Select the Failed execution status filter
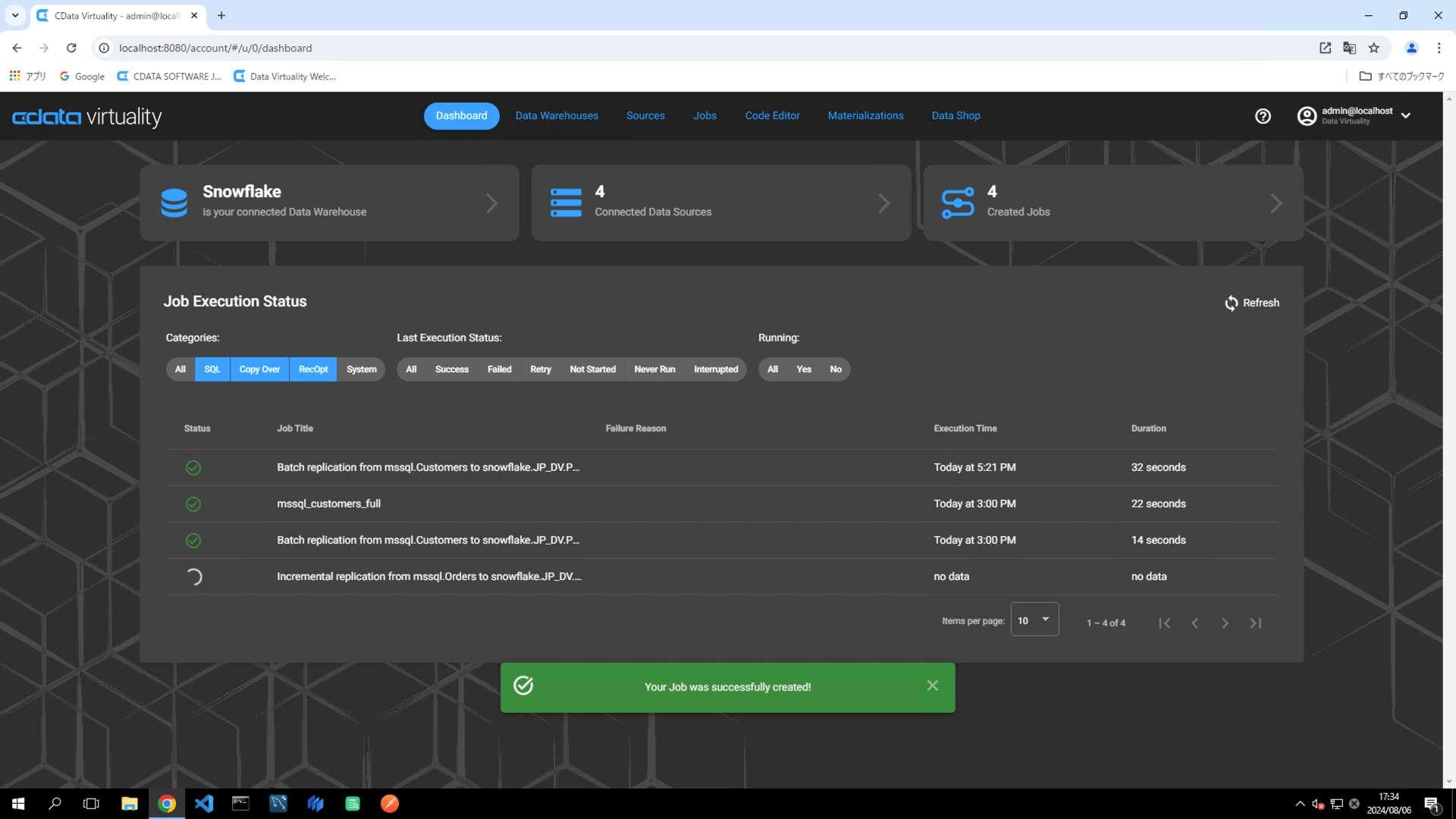The image size is (1456, 819). click(499, 369)
